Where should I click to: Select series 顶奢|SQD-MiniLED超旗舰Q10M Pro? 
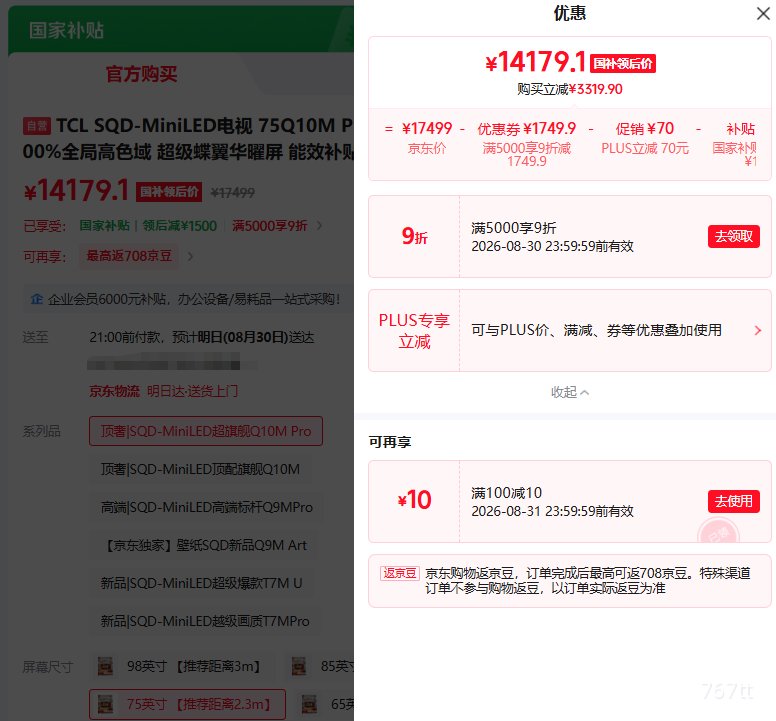(x=206, y=431)
